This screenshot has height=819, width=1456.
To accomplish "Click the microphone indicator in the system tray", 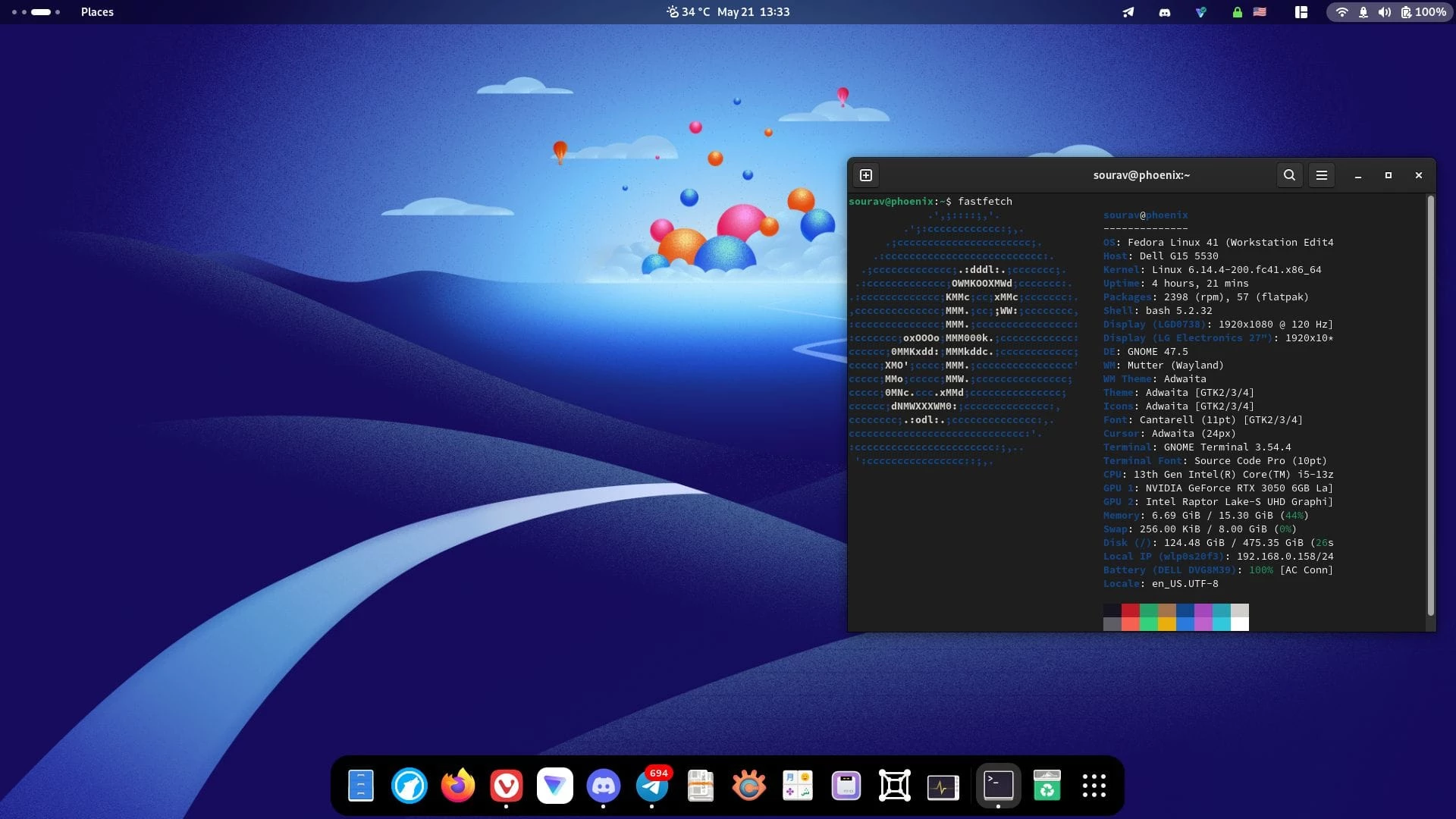I will (x=1363, y=12).
